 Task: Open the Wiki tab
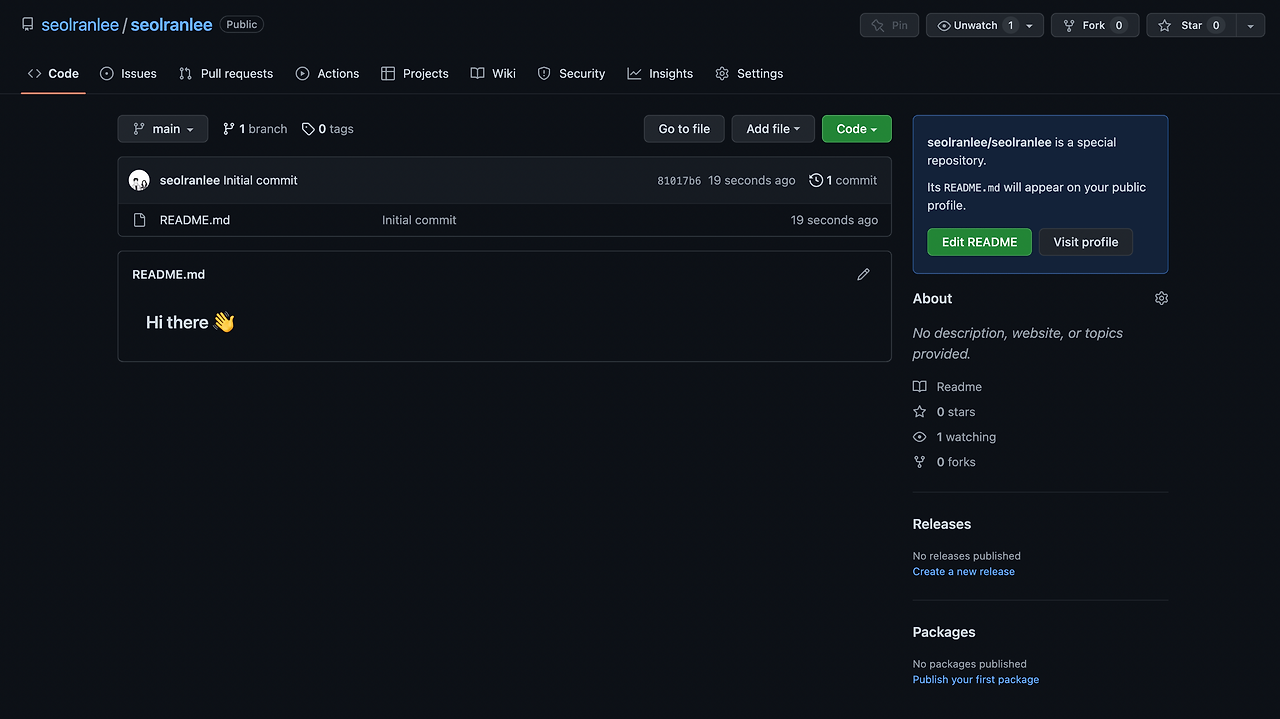[493, 74]
